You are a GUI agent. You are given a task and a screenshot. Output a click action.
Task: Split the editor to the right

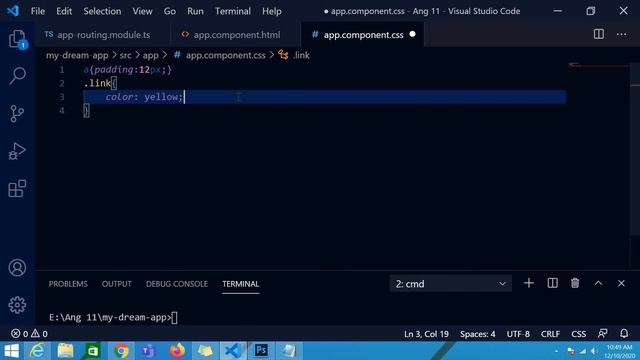pyautogui.click(x=598, y=34)
